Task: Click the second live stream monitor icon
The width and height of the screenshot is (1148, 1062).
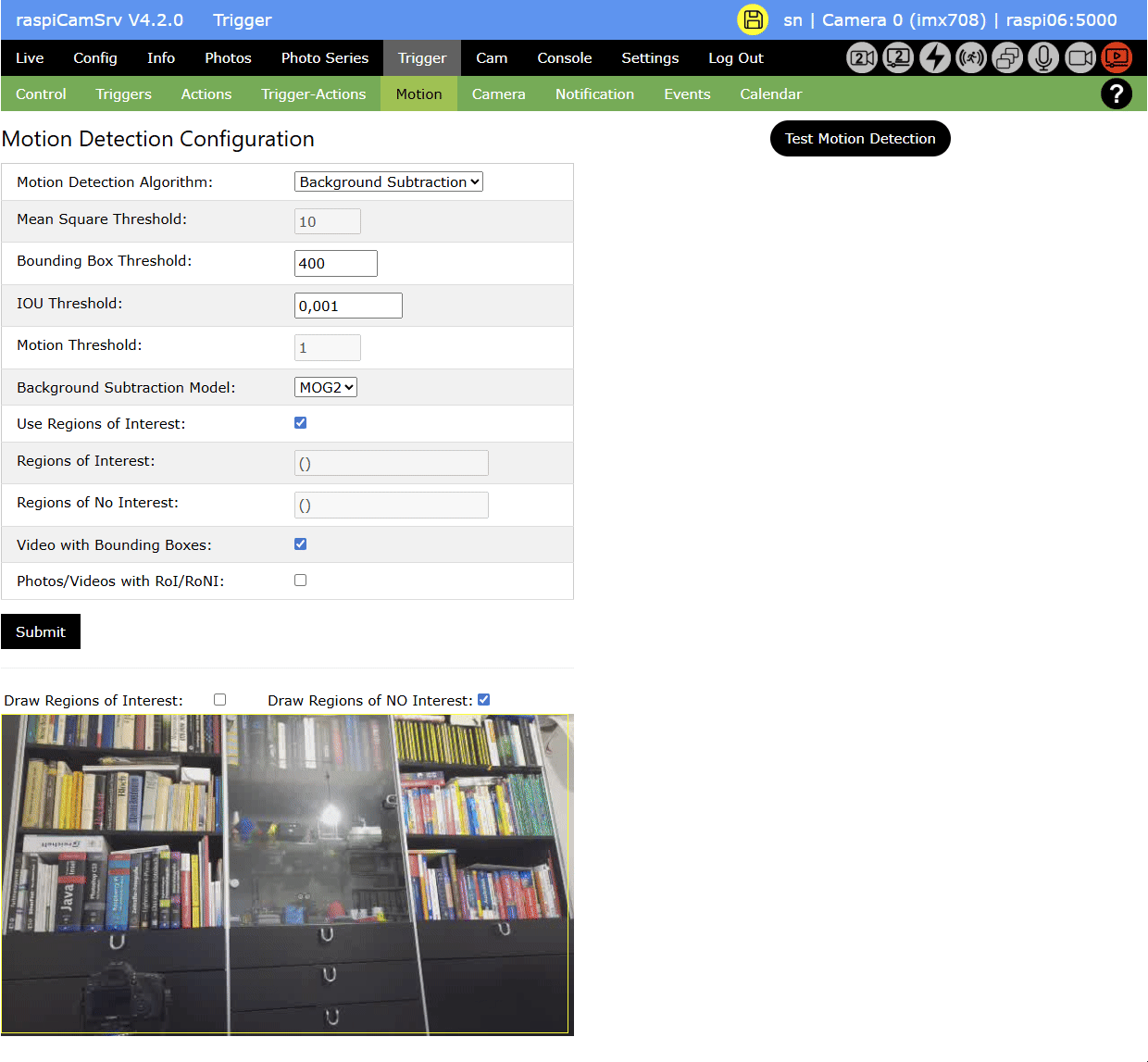Action: tap(898, 58)
